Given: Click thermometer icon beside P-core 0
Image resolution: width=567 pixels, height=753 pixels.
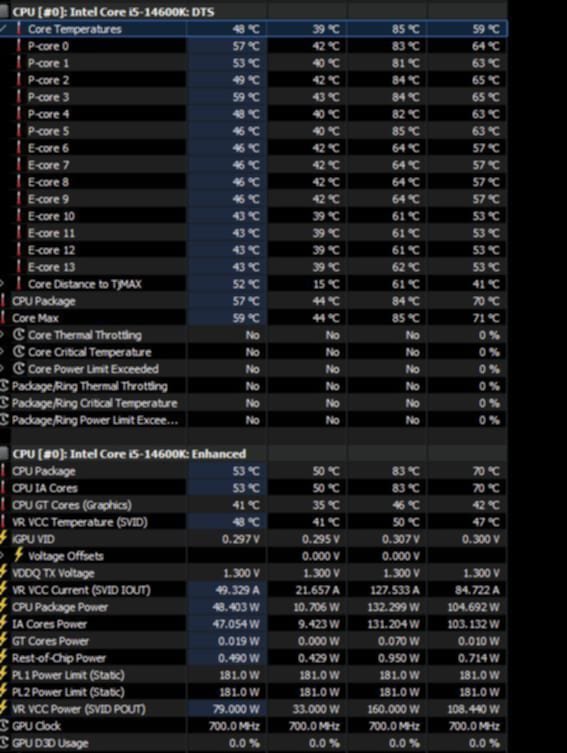Looking at the screenshot, I should (x=19, y=46).
